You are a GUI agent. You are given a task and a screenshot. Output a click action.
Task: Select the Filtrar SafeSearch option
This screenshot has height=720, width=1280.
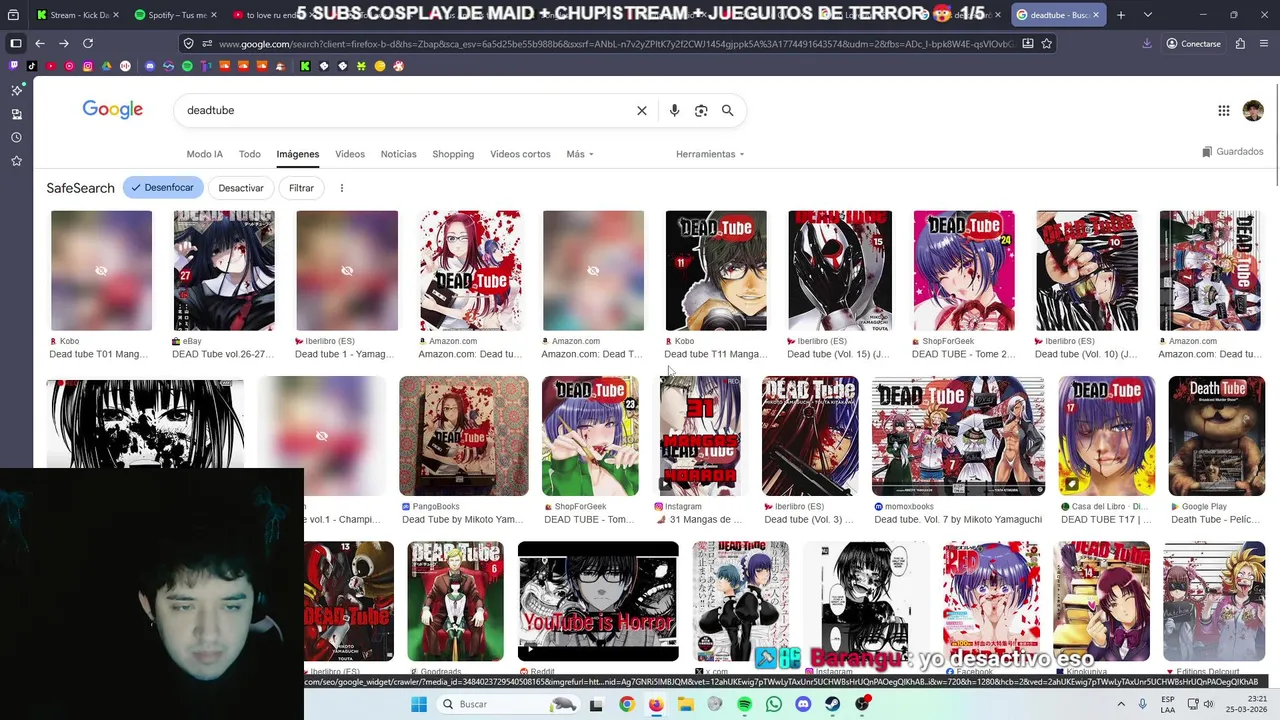[301, 188]
